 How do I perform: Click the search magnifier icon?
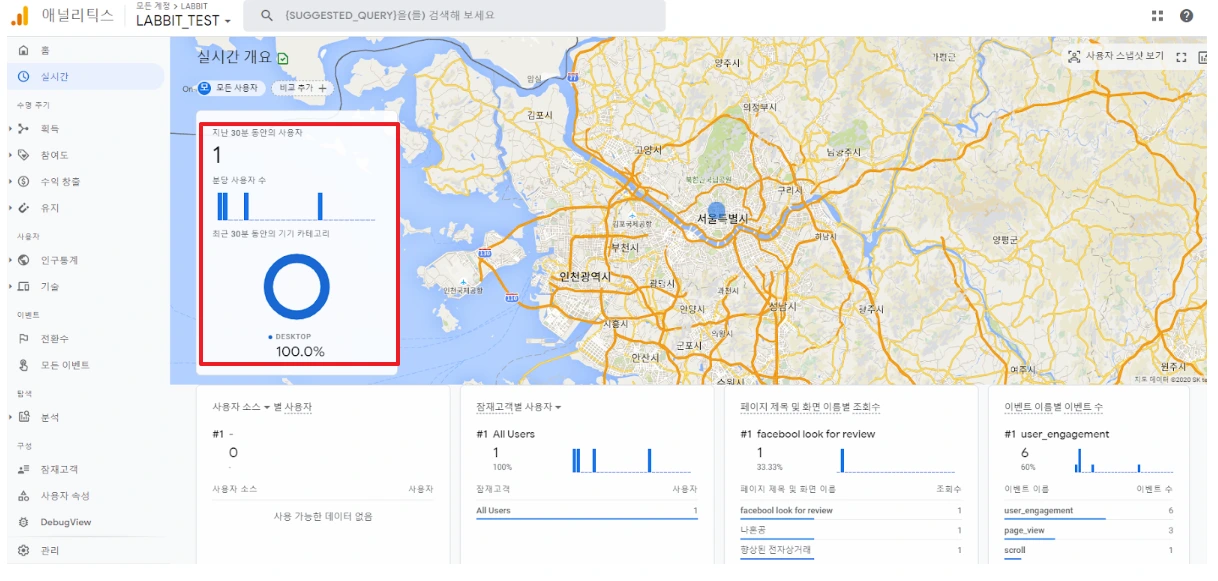pos(266,15)
